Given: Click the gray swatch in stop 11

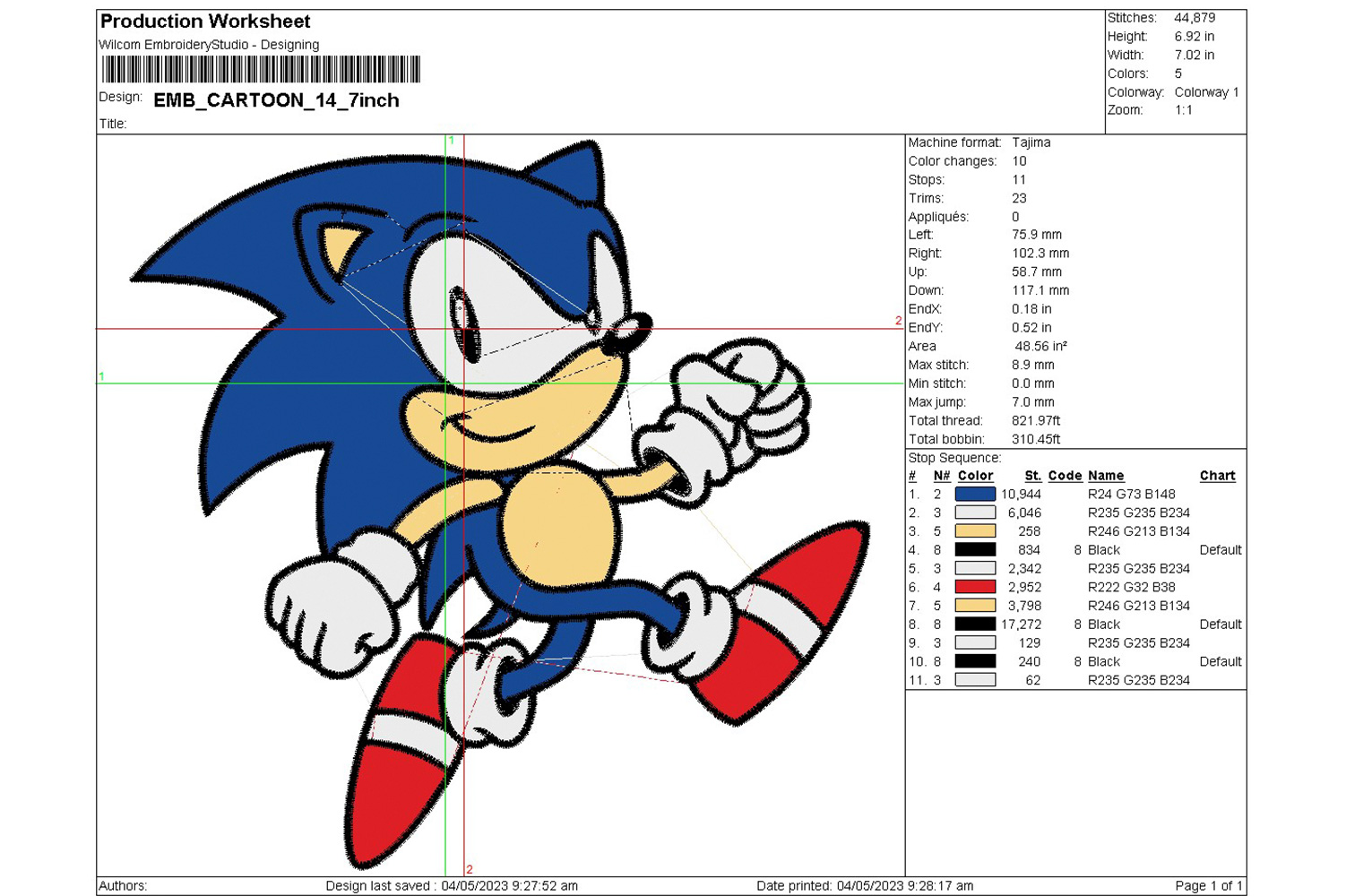Looking at the screenshot, I should tap(975, 680).
